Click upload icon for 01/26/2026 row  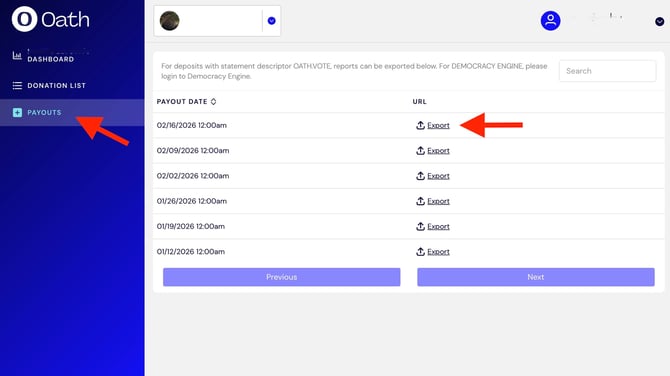pos(420,200)
